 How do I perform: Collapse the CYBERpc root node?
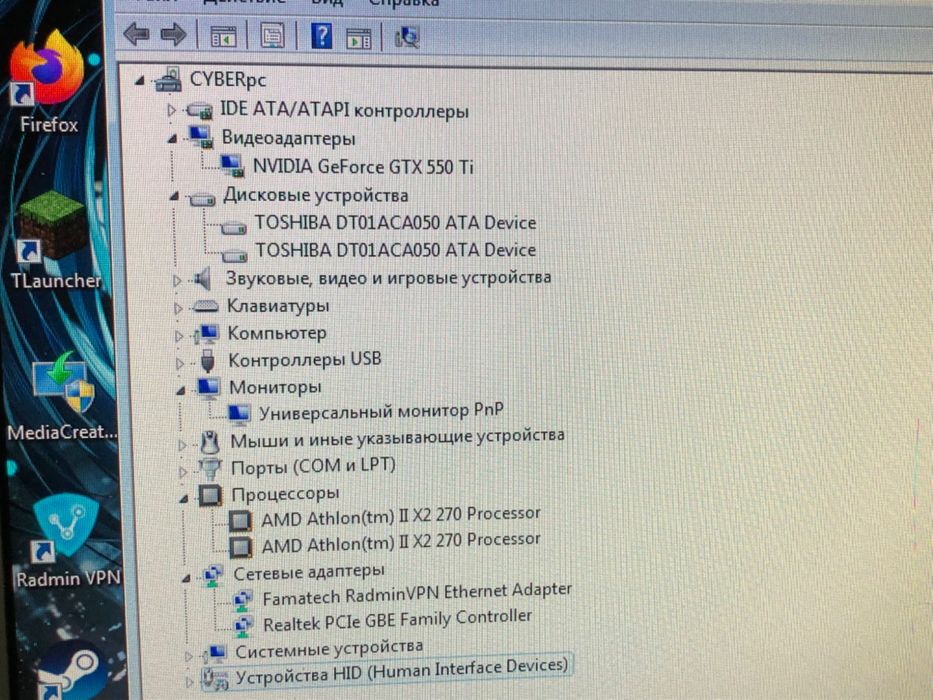click(140, 80)
